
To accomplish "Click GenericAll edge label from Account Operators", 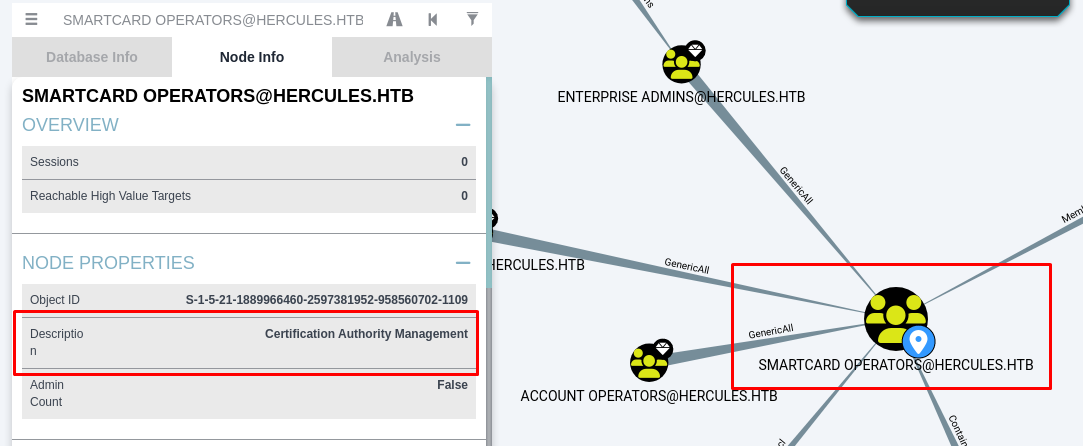I will (770, 331).
